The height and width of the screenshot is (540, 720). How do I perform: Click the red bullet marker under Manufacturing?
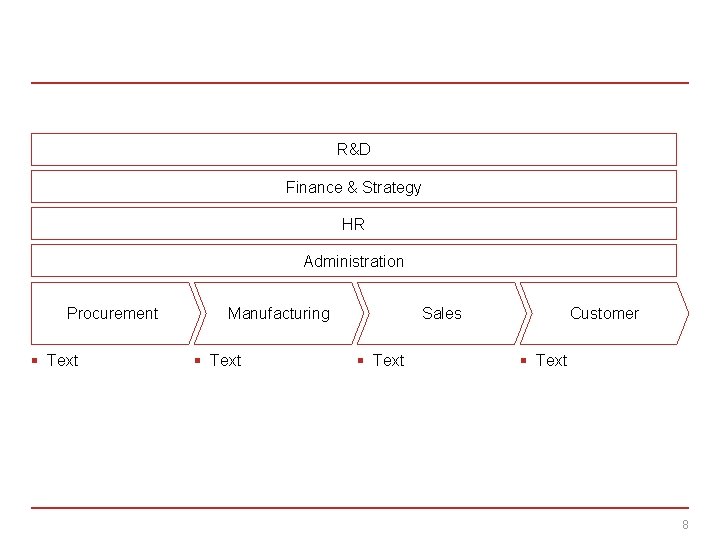point(198,360)
